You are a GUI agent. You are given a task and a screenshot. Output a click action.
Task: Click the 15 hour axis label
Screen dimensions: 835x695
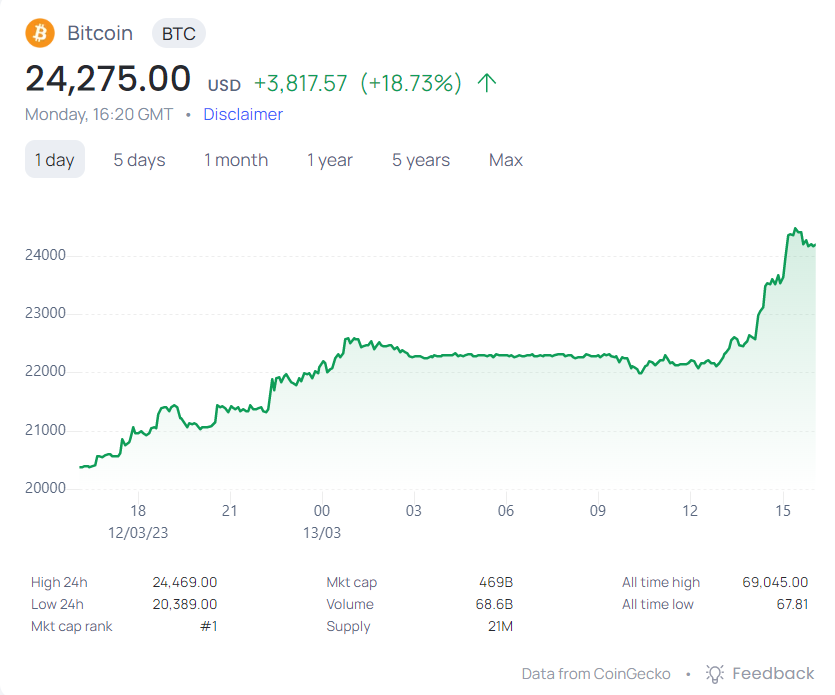point(783,511)
